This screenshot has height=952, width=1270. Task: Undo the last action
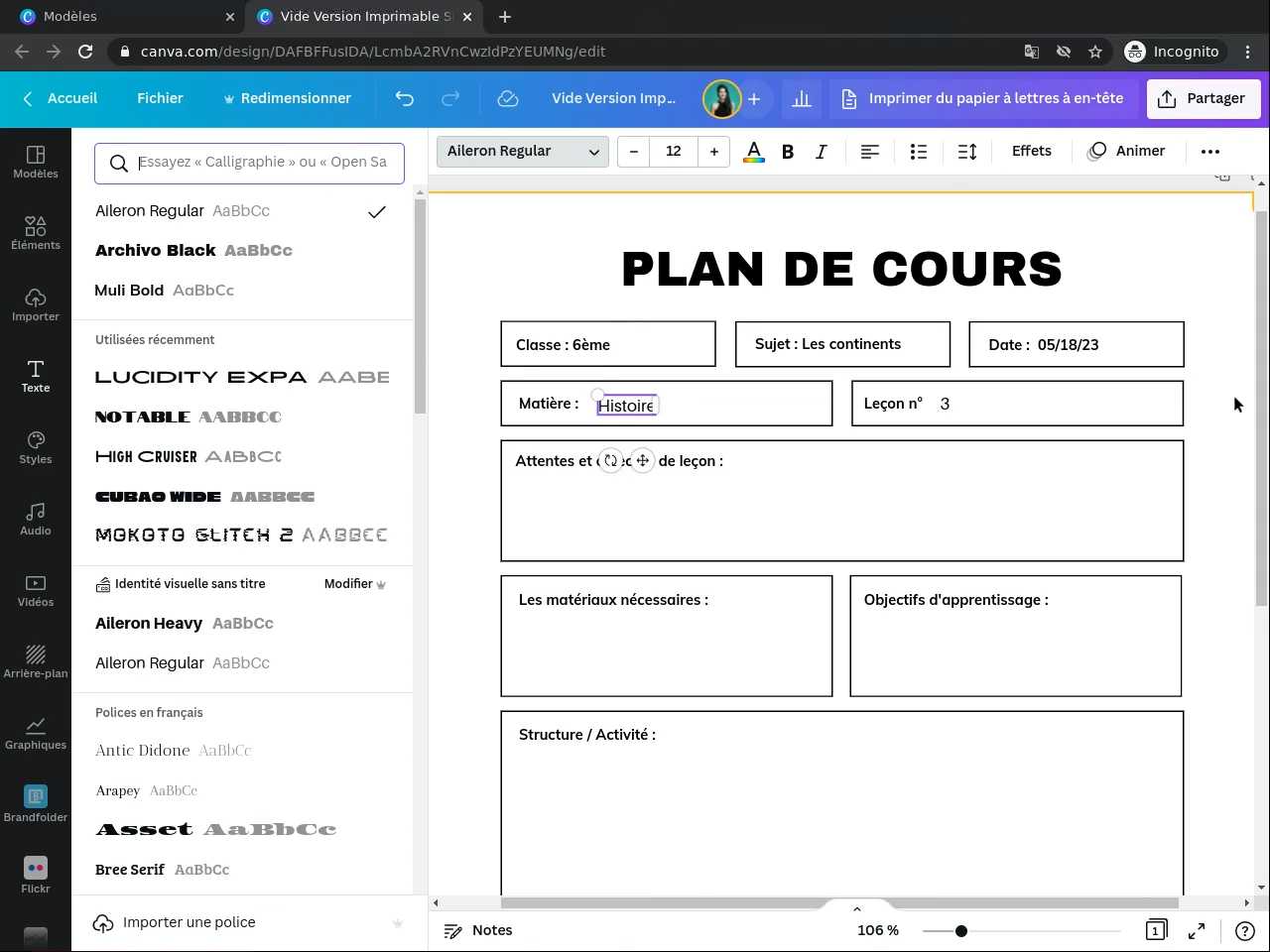[x=404, y=98]
